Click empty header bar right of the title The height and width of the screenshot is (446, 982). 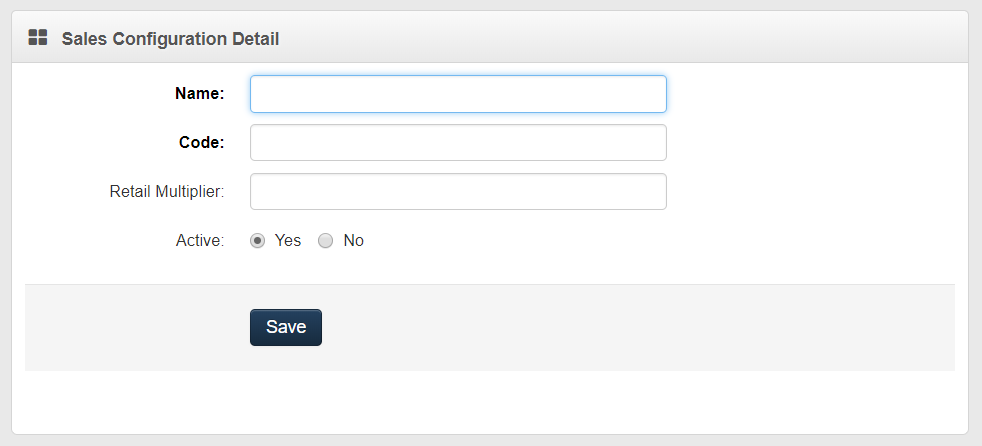coord(620,38)
